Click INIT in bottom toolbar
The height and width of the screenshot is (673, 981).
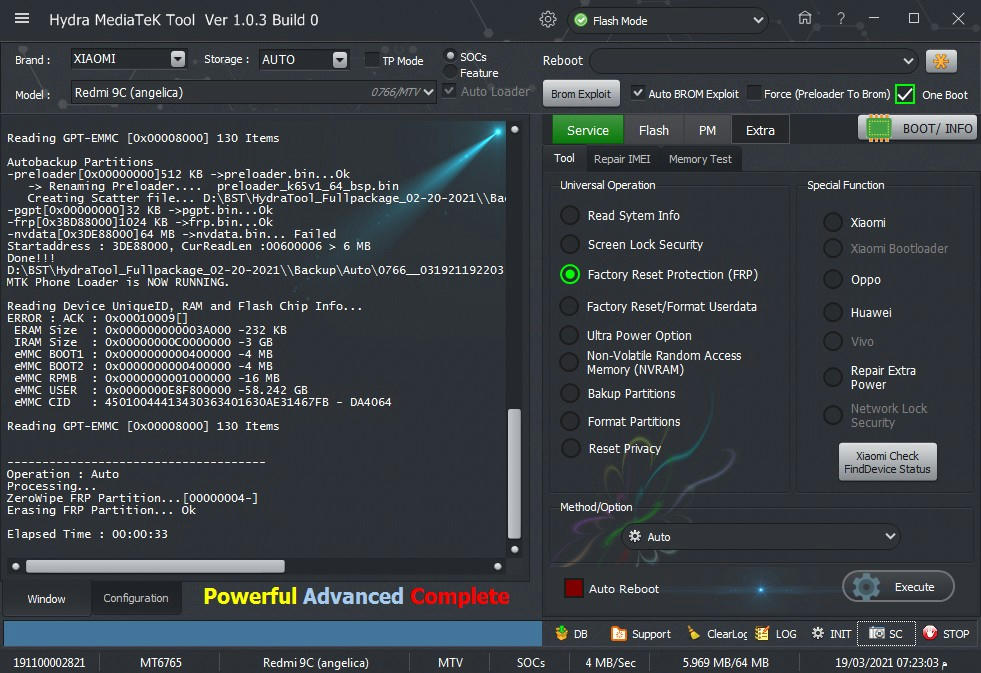tap(831, 634)
